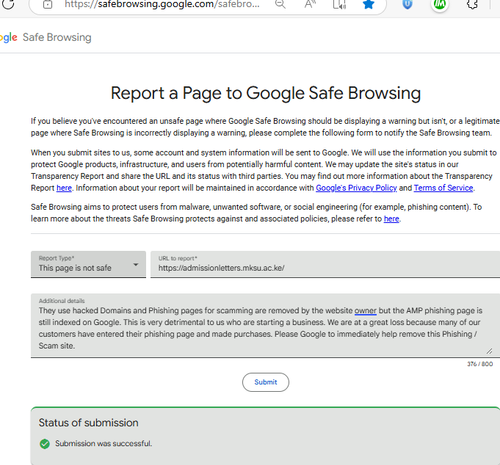Open the site information lock icon
Screen dimensions: 500x465
tap(48, 4)
